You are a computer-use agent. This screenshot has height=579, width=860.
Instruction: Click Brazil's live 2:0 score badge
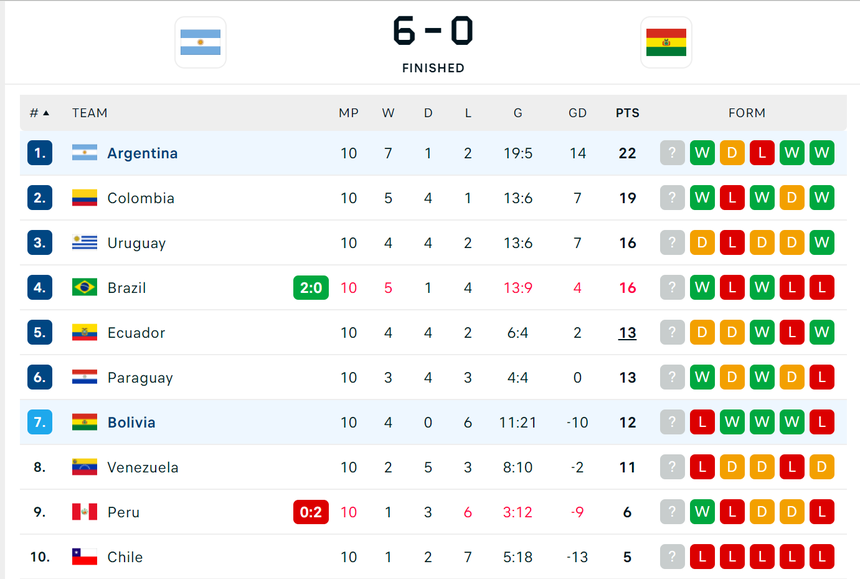[x=310, y=288]
